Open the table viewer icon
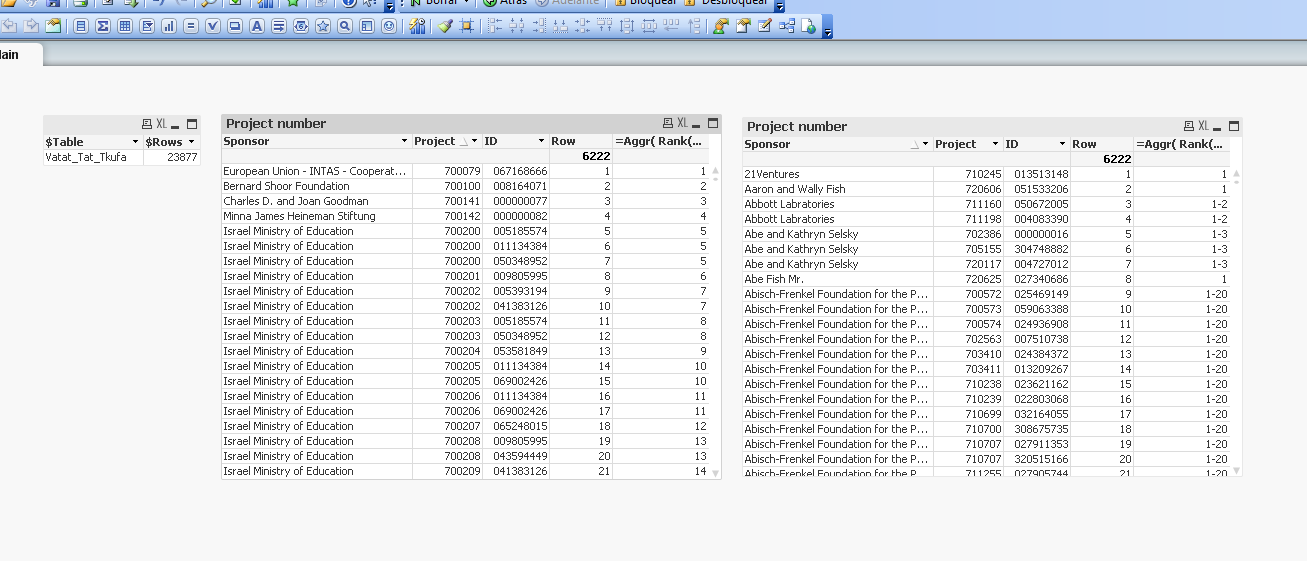The width and height of the screenshot is (1307, 561). pyautogui.click(x=786, y=26)
